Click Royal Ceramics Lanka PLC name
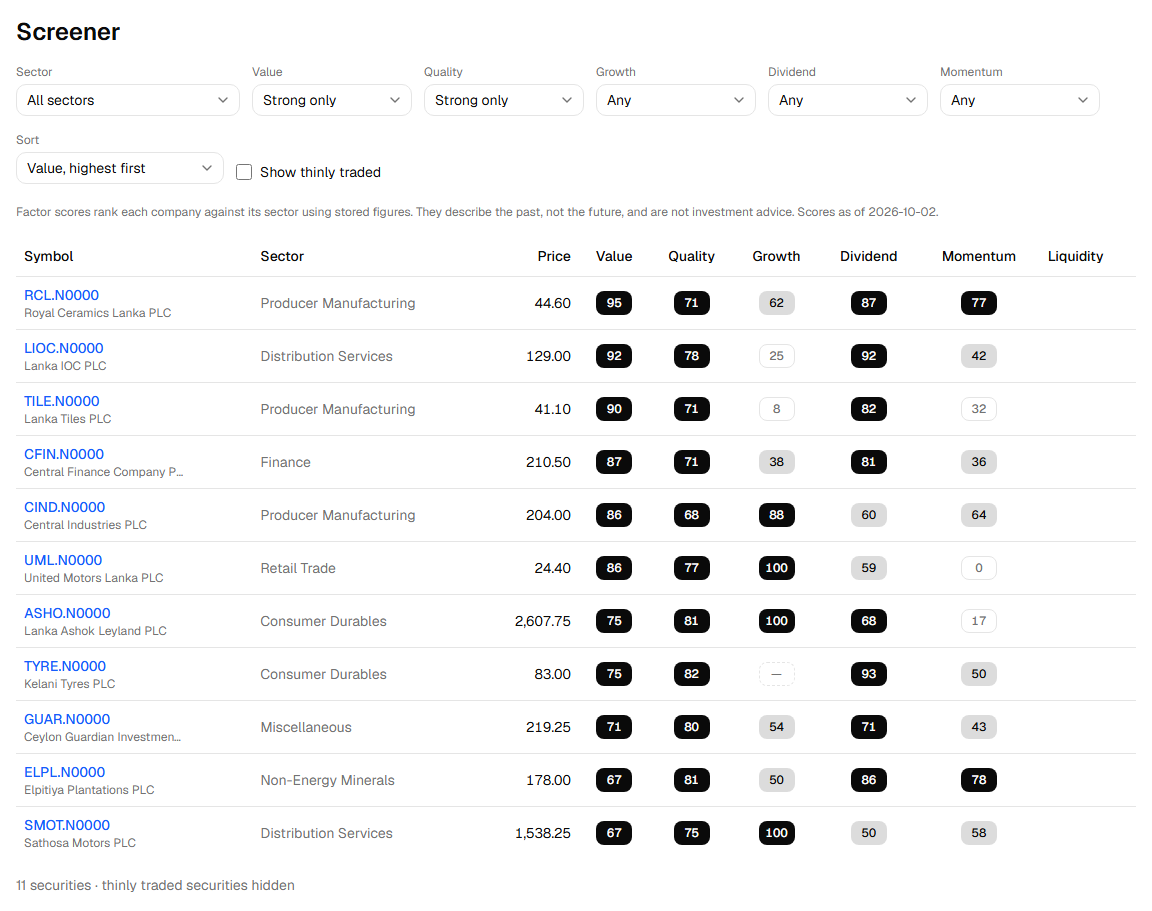Viewport: 1152px width, 911px height. pos(98,312)
